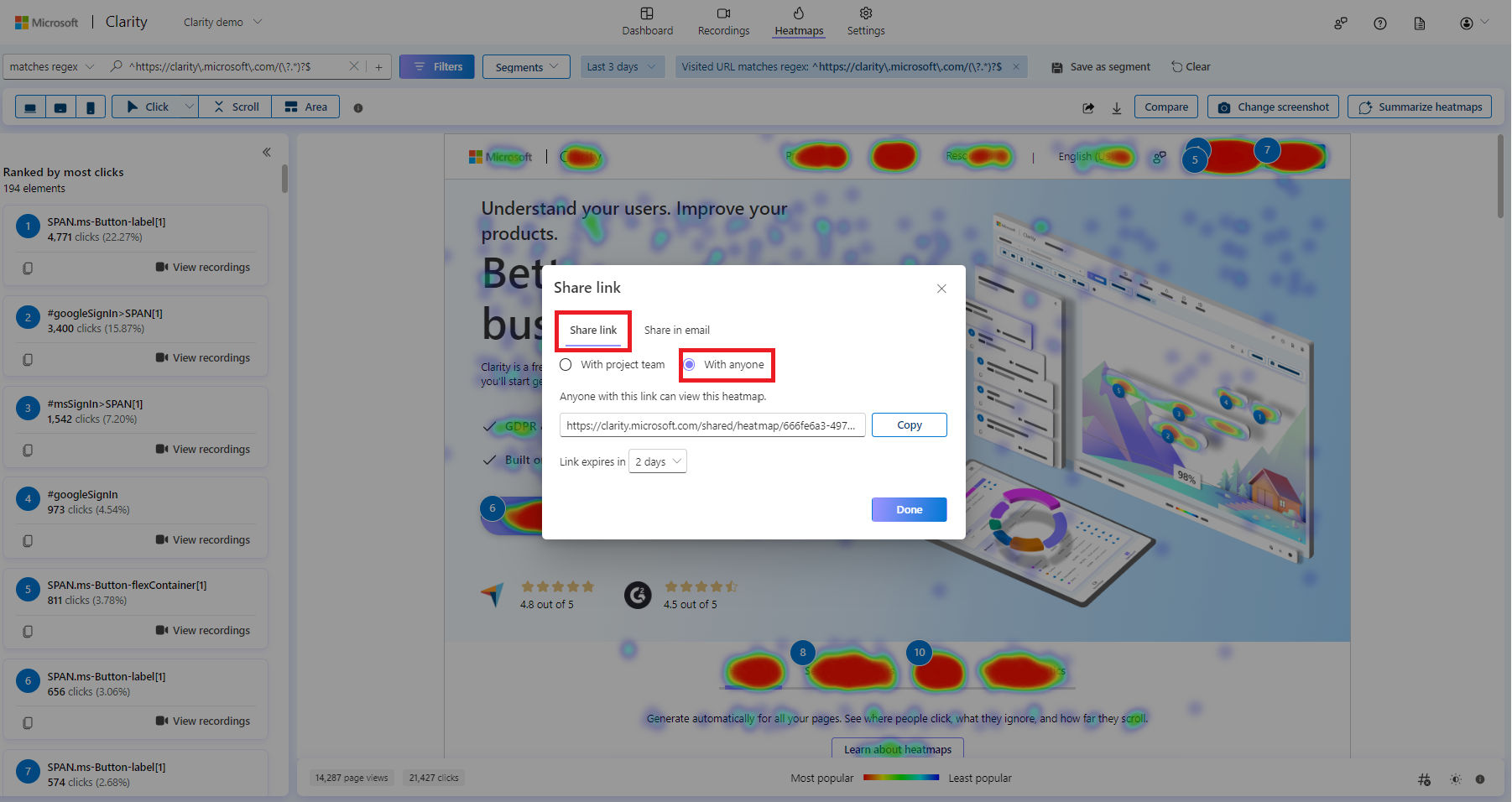View recordings for #msSignIn>SPAN[1]
This screenshot has height=802, width=1512.
click(203, 450)
